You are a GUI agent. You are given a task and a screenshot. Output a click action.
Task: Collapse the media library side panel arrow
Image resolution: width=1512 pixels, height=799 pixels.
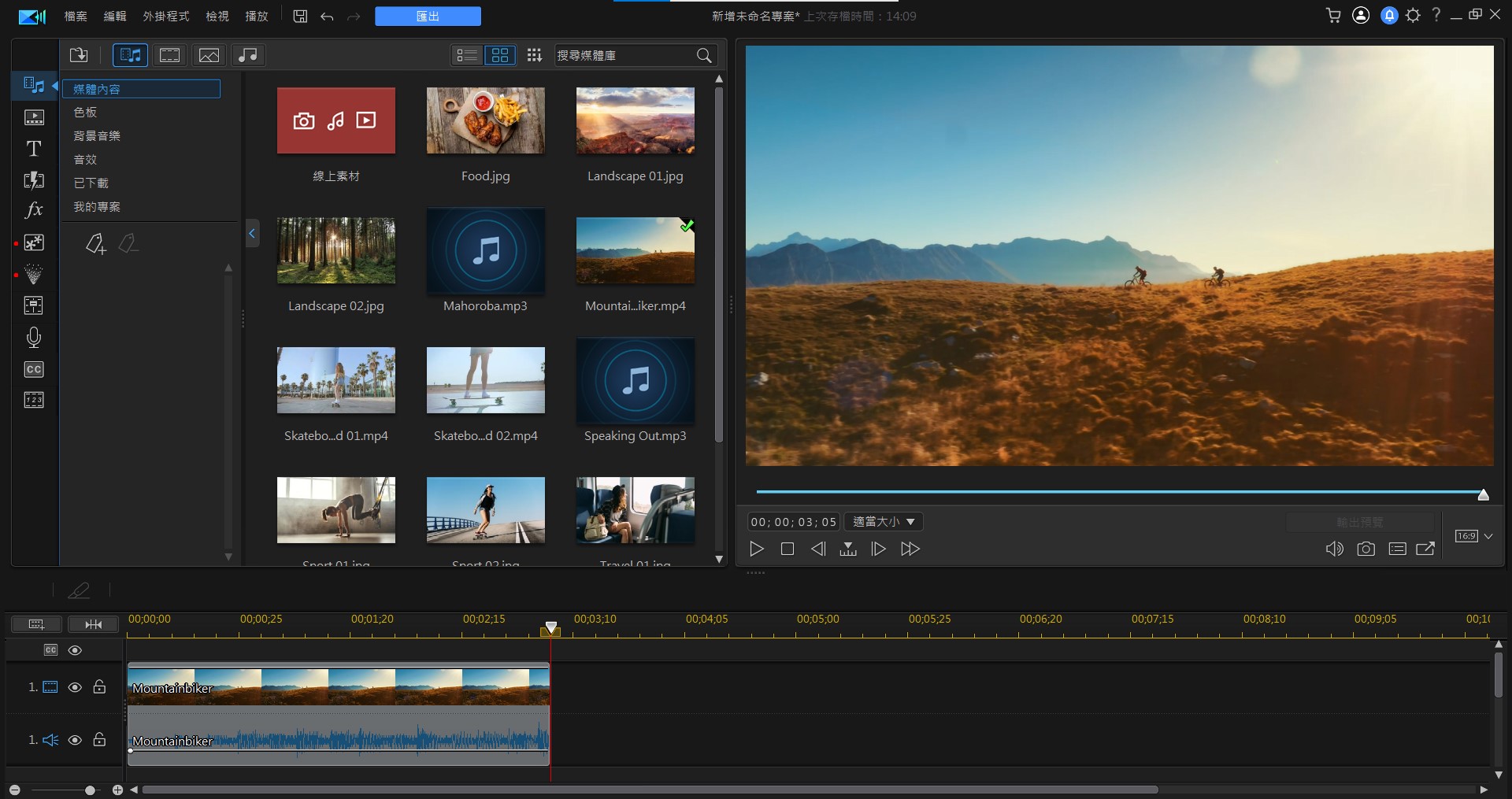point(252,233)
